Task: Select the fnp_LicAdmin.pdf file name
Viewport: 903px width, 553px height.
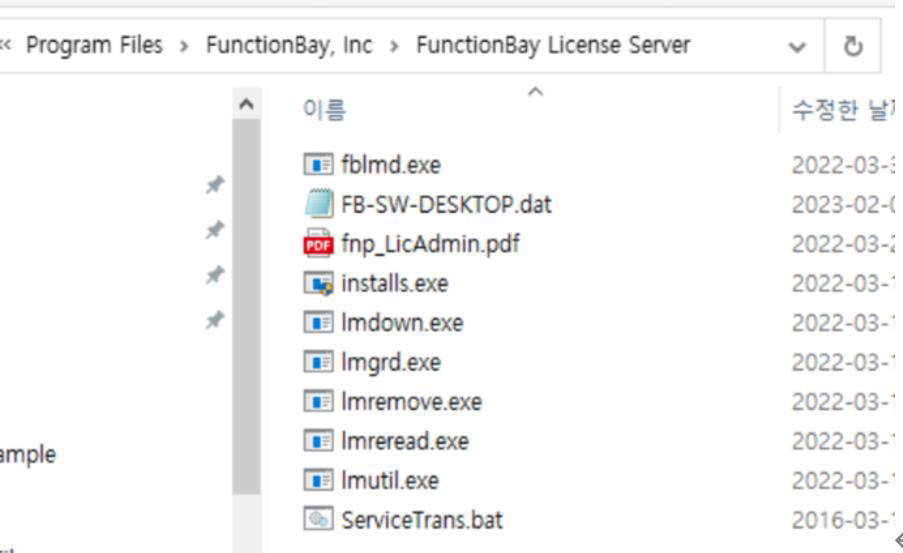Action: pyautogui.click(x=430, y=244)
